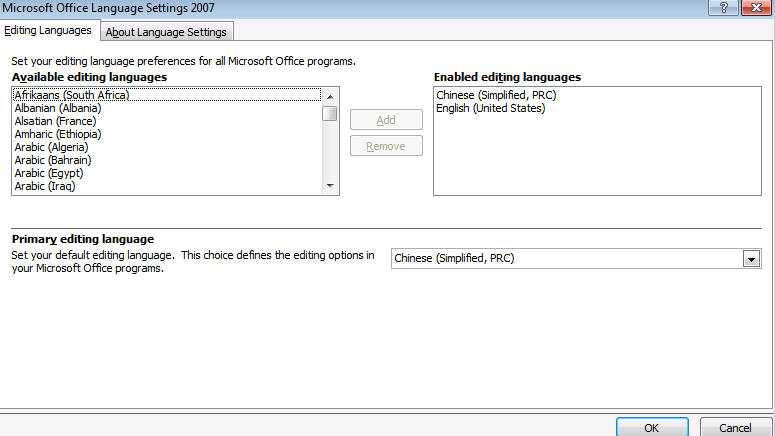This screenshot has height=436, width=775.
Task: Click the Cancel button
Action: 735,428
